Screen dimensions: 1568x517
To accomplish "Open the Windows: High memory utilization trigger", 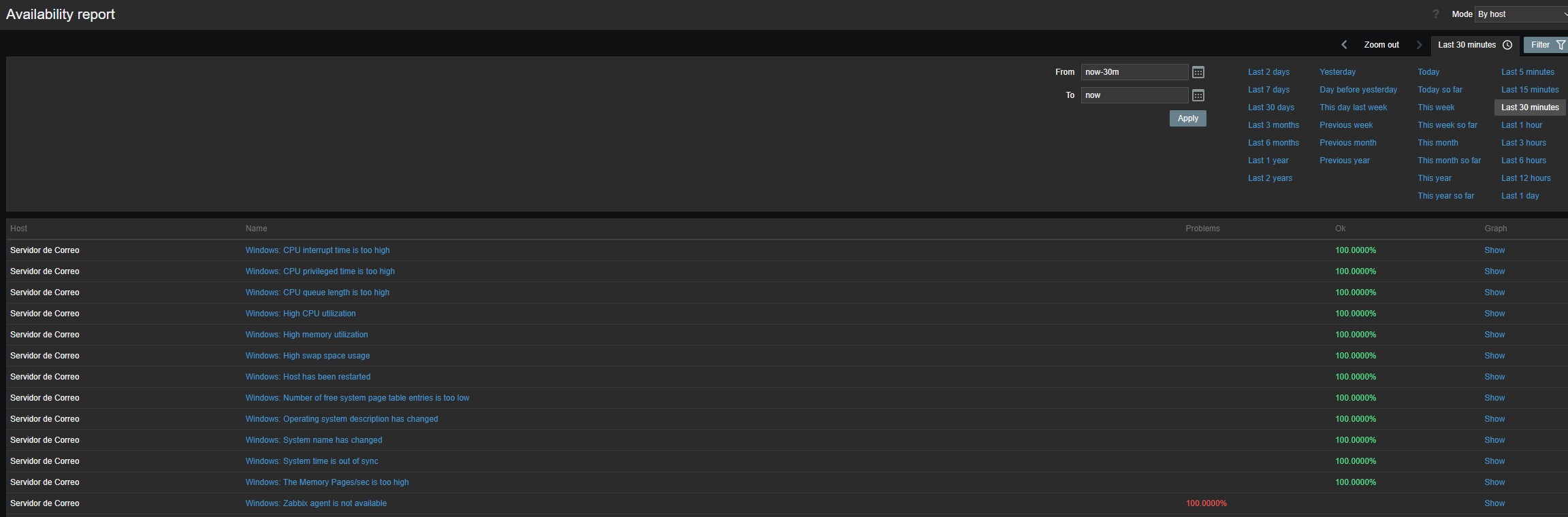I will click(x=306, y=335).
